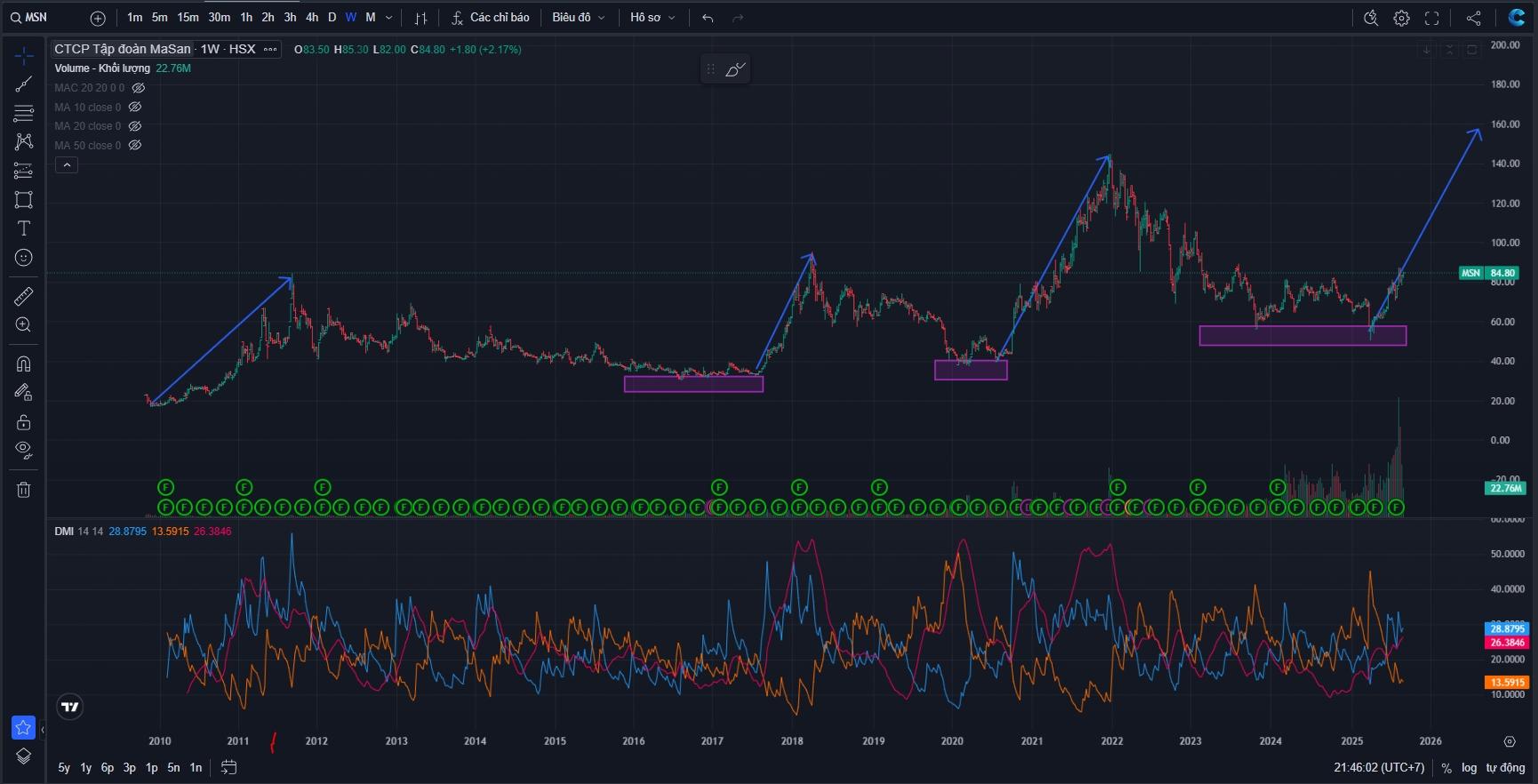Open chart settings gear icon
This screenshot has height=784, width=1538.
coord(1401,18)
